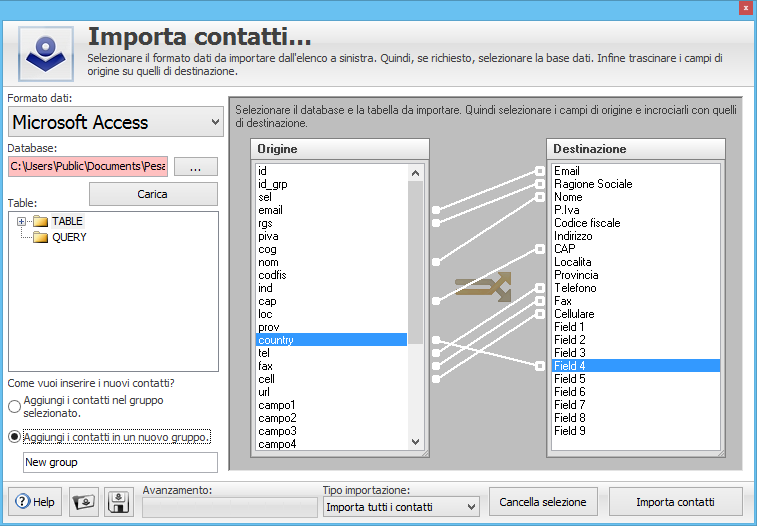Viewport: 757px width, 526px height.
Task: Click the connector handle beside Email destination
Action: click(540, 171)
